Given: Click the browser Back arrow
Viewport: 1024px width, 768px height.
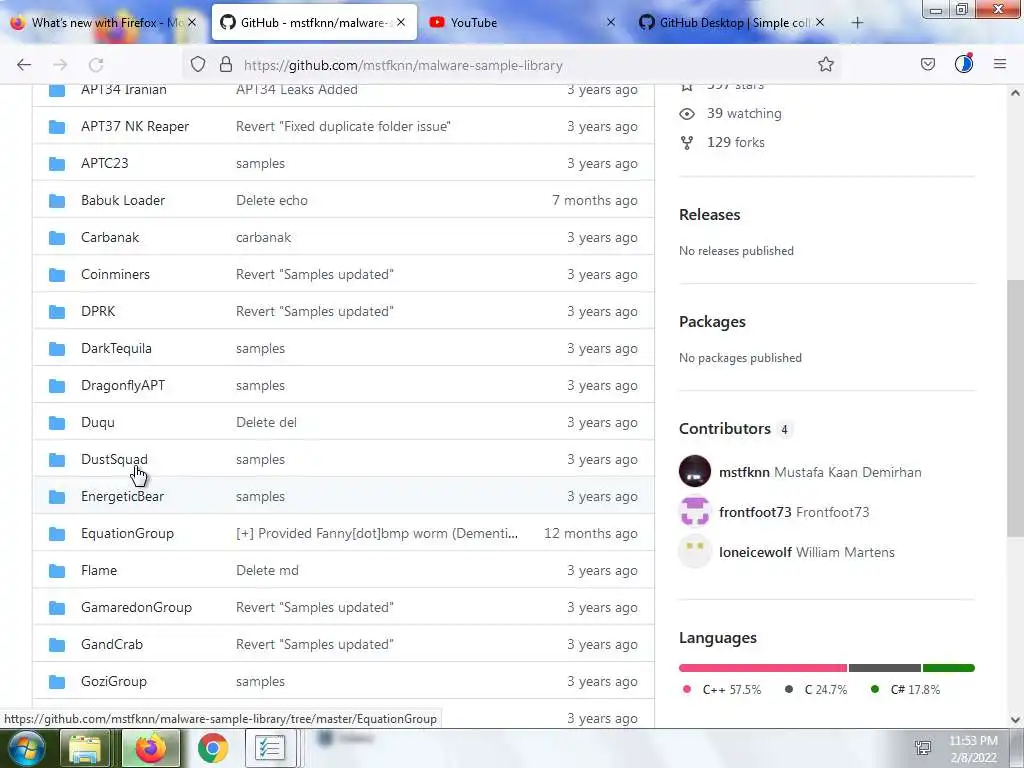Looking at the screenshot, I should (x=24, y=65).
